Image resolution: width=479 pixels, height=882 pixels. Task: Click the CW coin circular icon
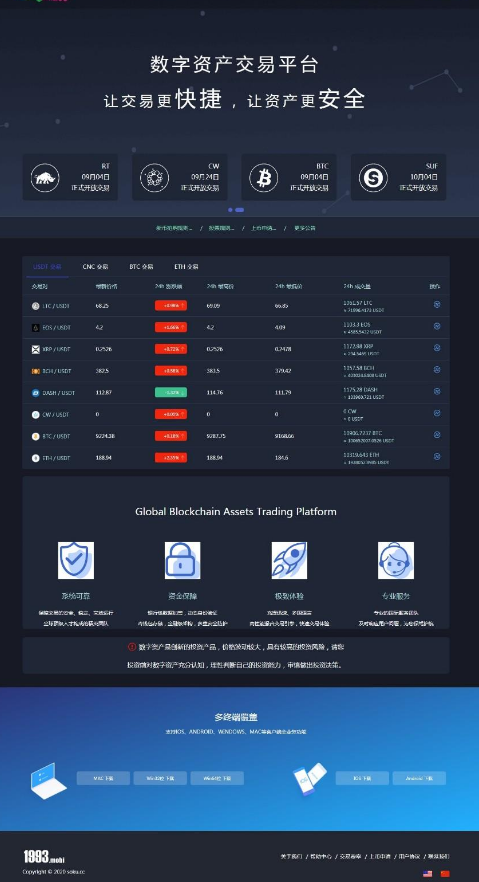(154, 178)
